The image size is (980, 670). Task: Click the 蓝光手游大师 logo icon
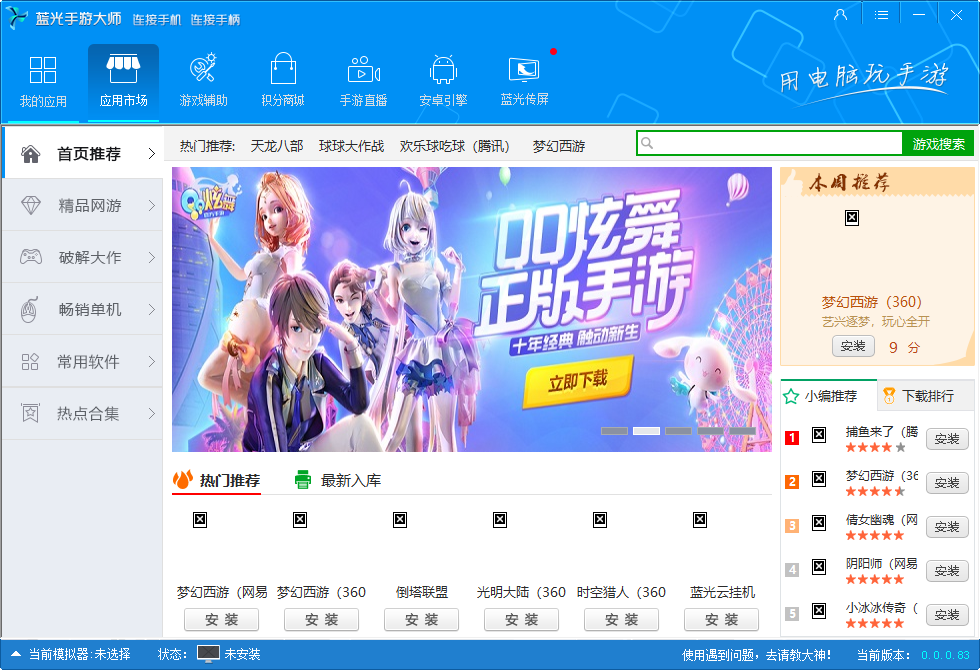click(17, 18)
